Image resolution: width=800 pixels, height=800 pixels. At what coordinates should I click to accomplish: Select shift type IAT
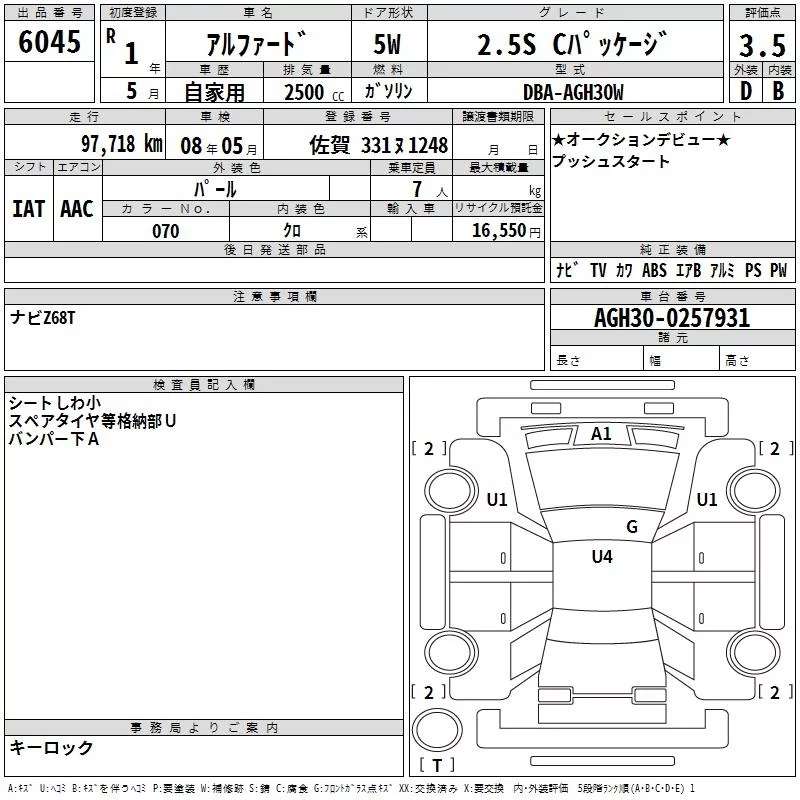29,209
